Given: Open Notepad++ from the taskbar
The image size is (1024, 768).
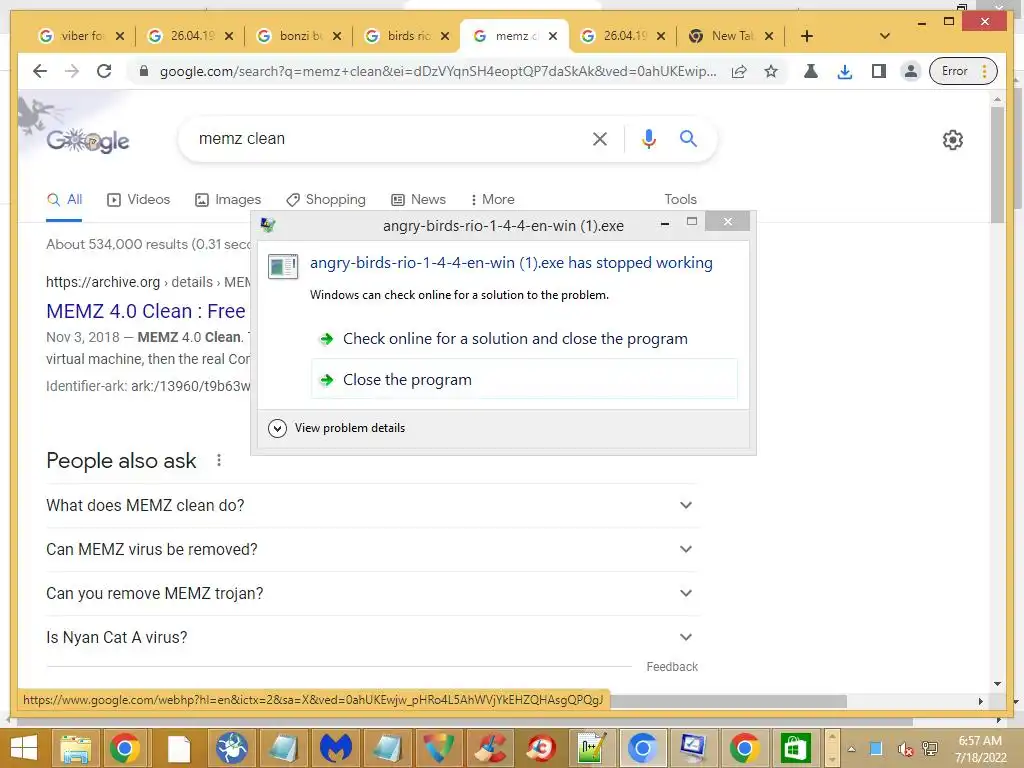Looking at the screenshot, I should (x=592, y=748).
